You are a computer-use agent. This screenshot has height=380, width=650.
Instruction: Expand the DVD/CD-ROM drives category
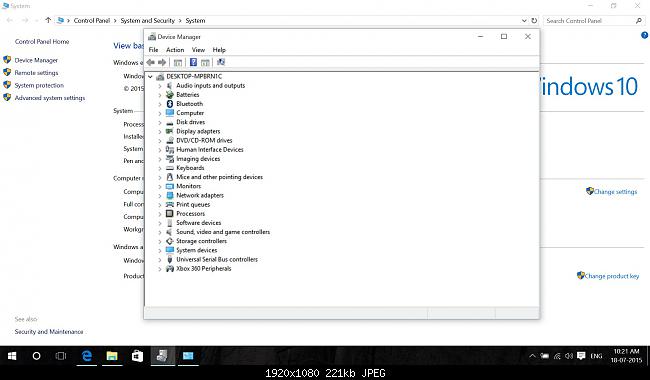tap(160, 140)
